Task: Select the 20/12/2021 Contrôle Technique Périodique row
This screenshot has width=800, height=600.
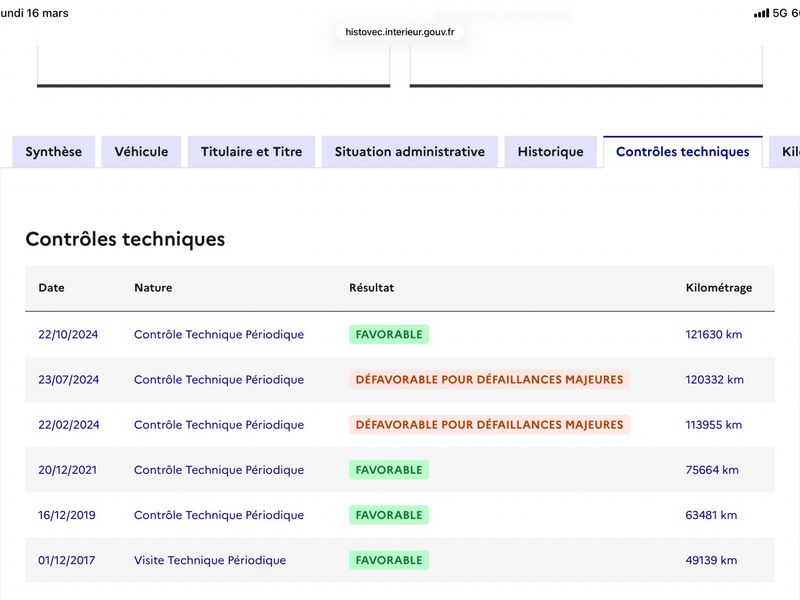Action: pyautogui.click(x=400, y=469)
